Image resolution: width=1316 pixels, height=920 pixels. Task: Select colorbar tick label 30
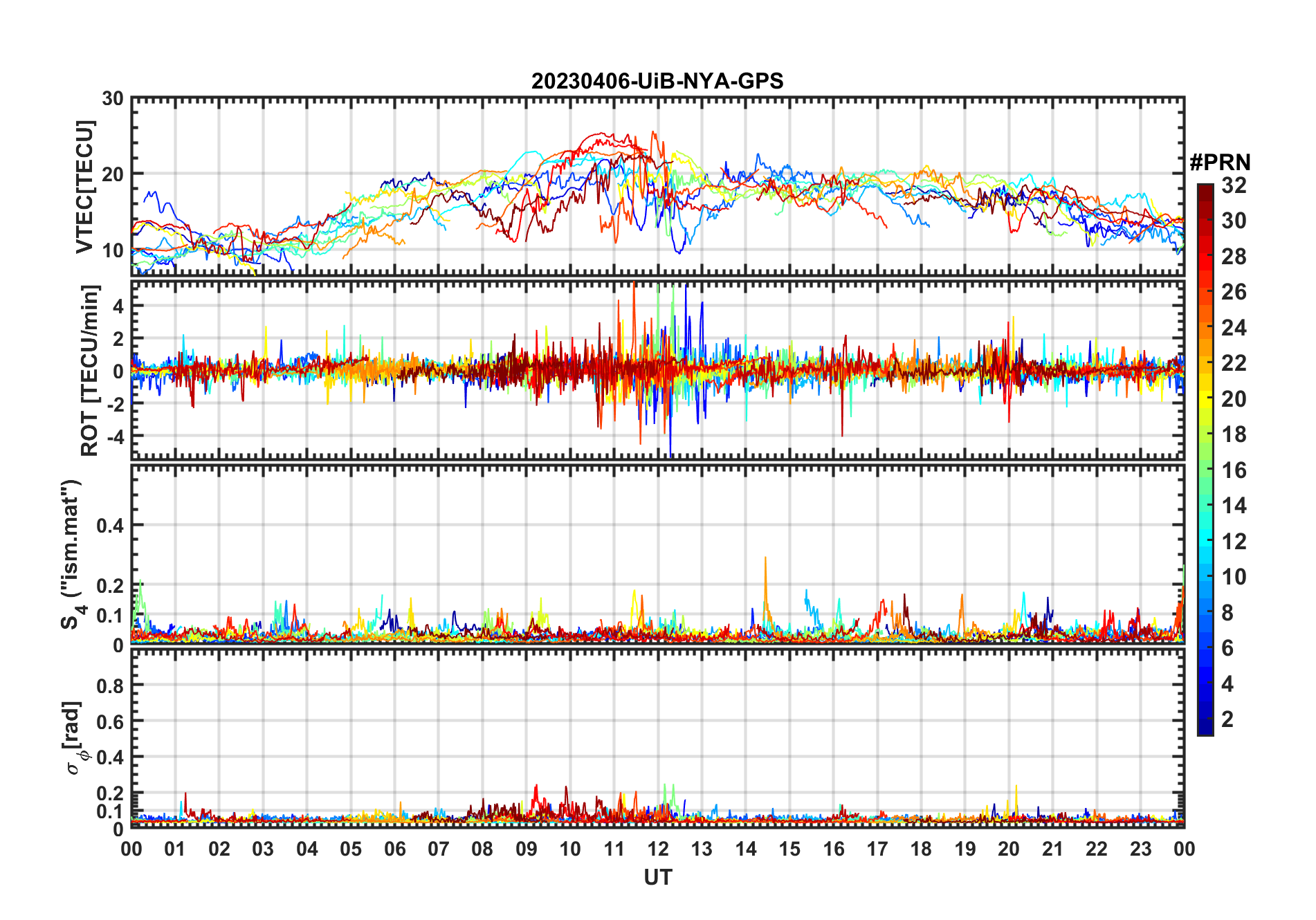(1234, 221)
